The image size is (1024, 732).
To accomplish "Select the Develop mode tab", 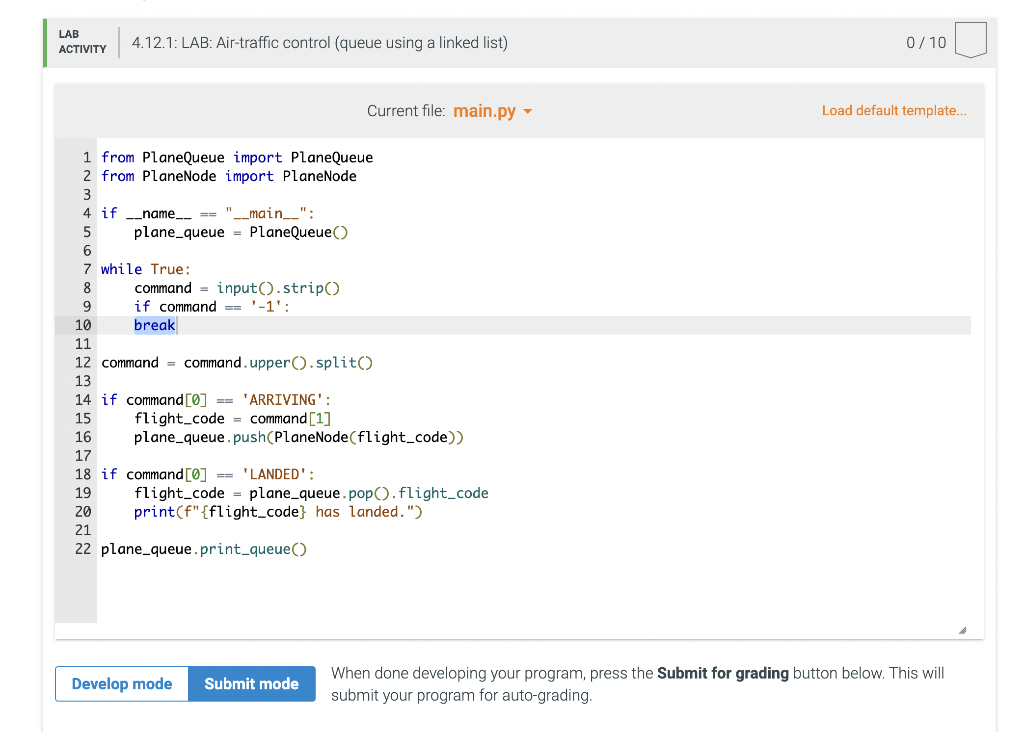I will [121, 684].
